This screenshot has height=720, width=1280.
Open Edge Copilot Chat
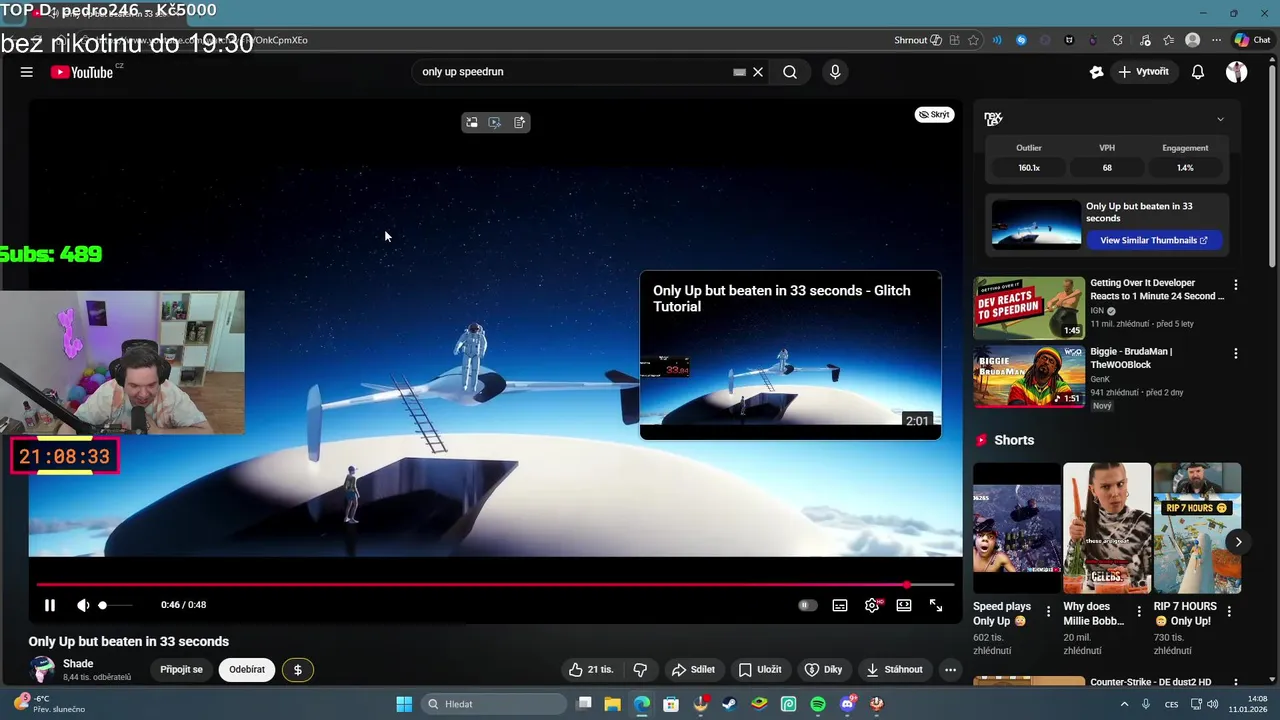point(1253,40)
